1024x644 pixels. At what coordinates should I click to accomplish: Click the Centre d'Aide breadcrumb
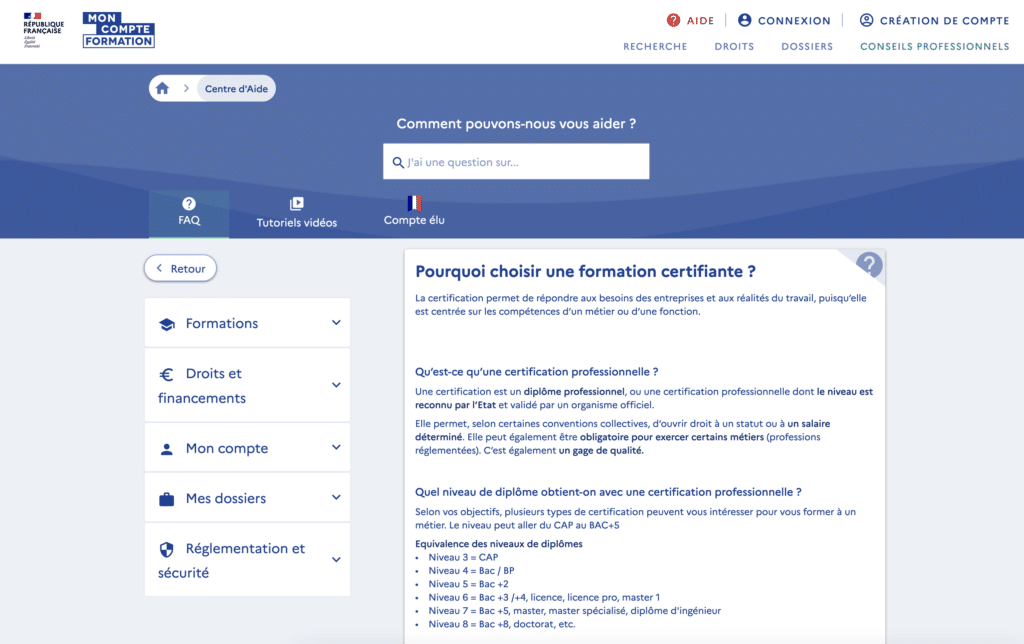236,88
